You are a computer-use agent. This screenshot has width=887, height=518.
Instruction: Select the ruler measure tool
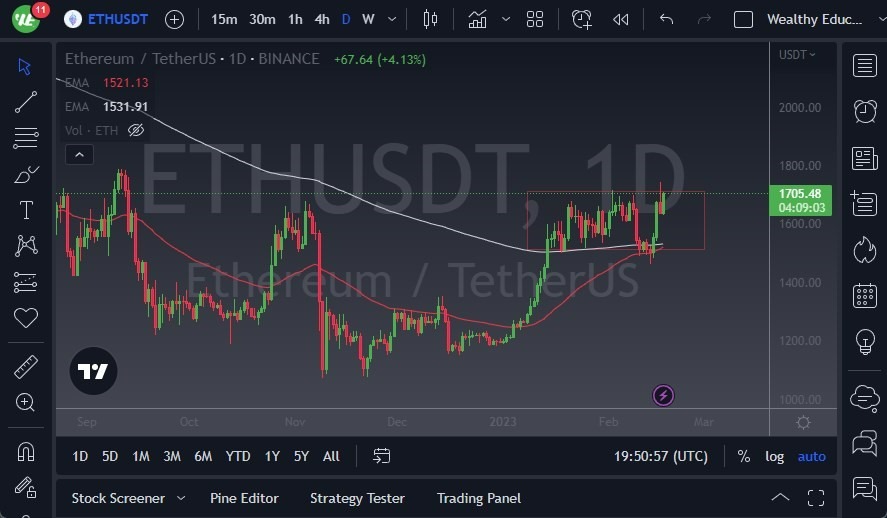click(x=25, y=367)
